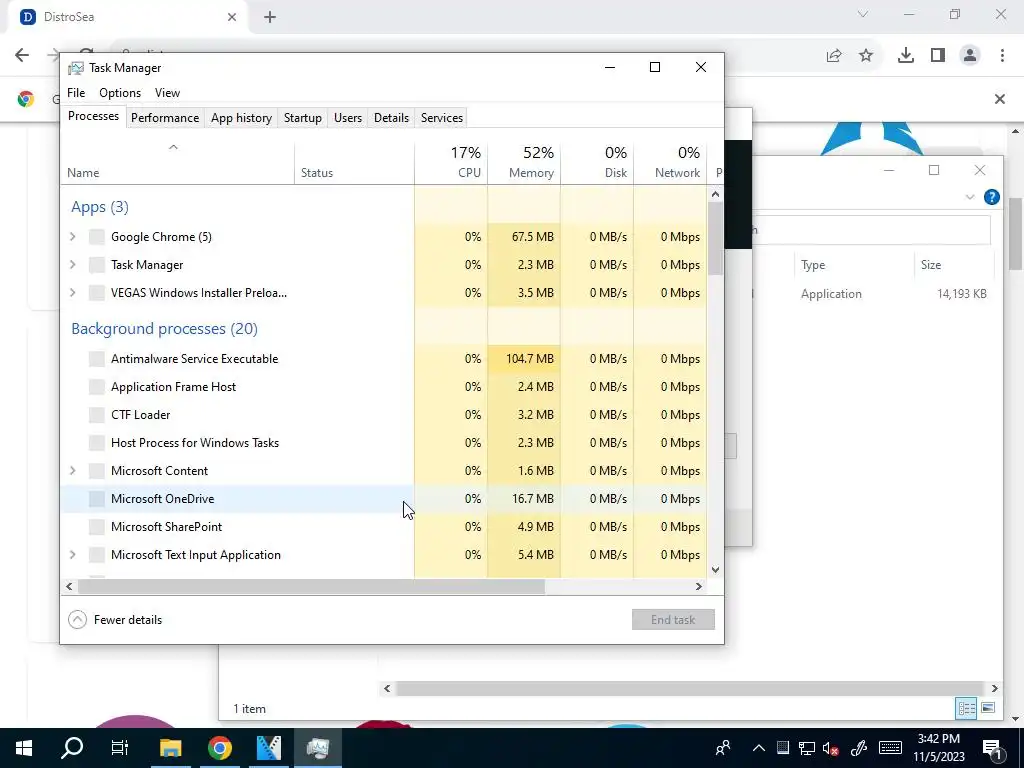Viewport: 1024px width, 768px height.
Task: Sort processes by the Memory column
Action: 524,162
